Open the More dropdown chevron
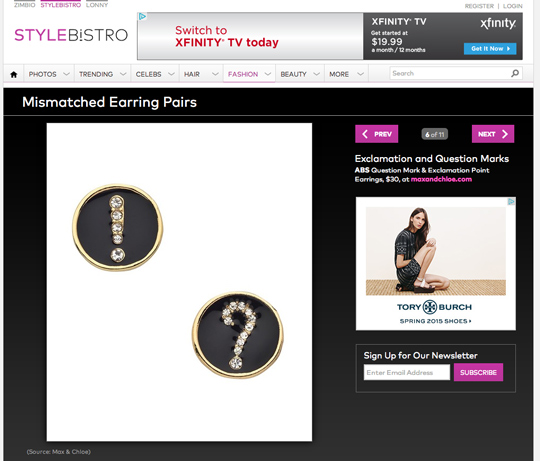The width and height of the screenshot is (540, 461). 360,74
